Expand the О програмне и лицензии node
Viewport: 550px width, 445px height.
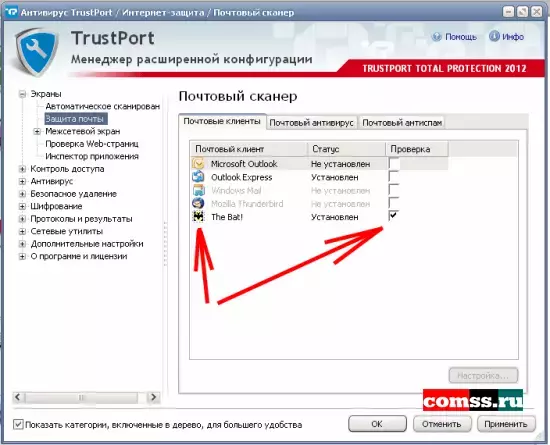click(22, 257)
